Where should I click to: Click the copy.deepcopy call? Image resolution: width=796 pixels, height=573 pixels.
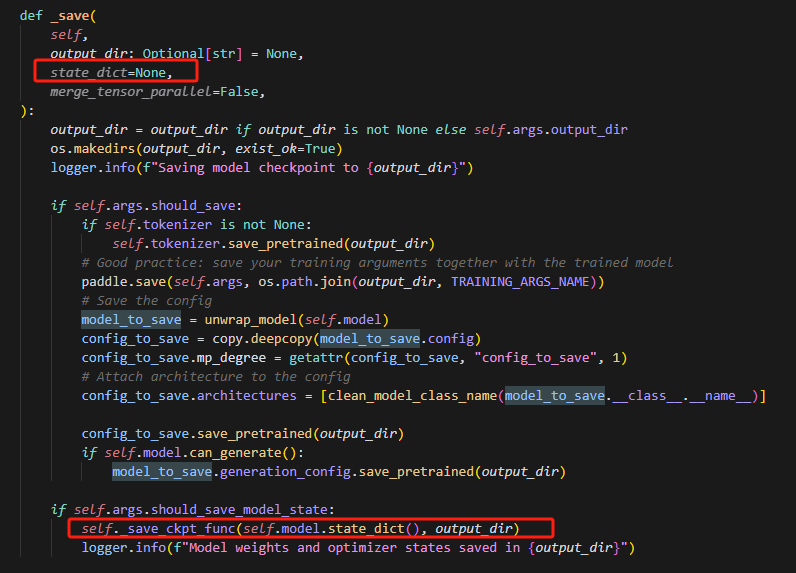point(250,338)
